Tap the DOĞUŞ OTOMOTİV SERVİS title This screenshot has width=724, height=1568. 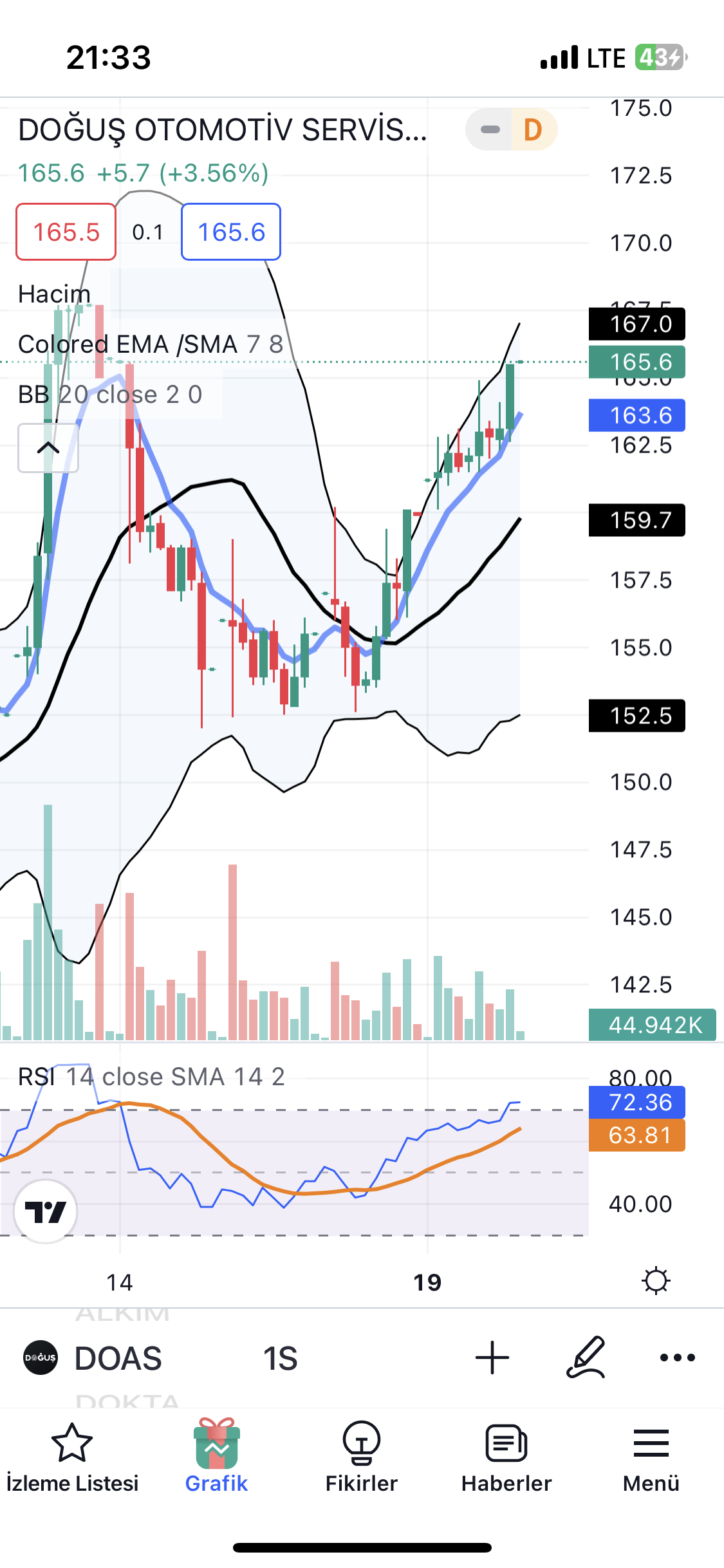[x=223, y=130]
